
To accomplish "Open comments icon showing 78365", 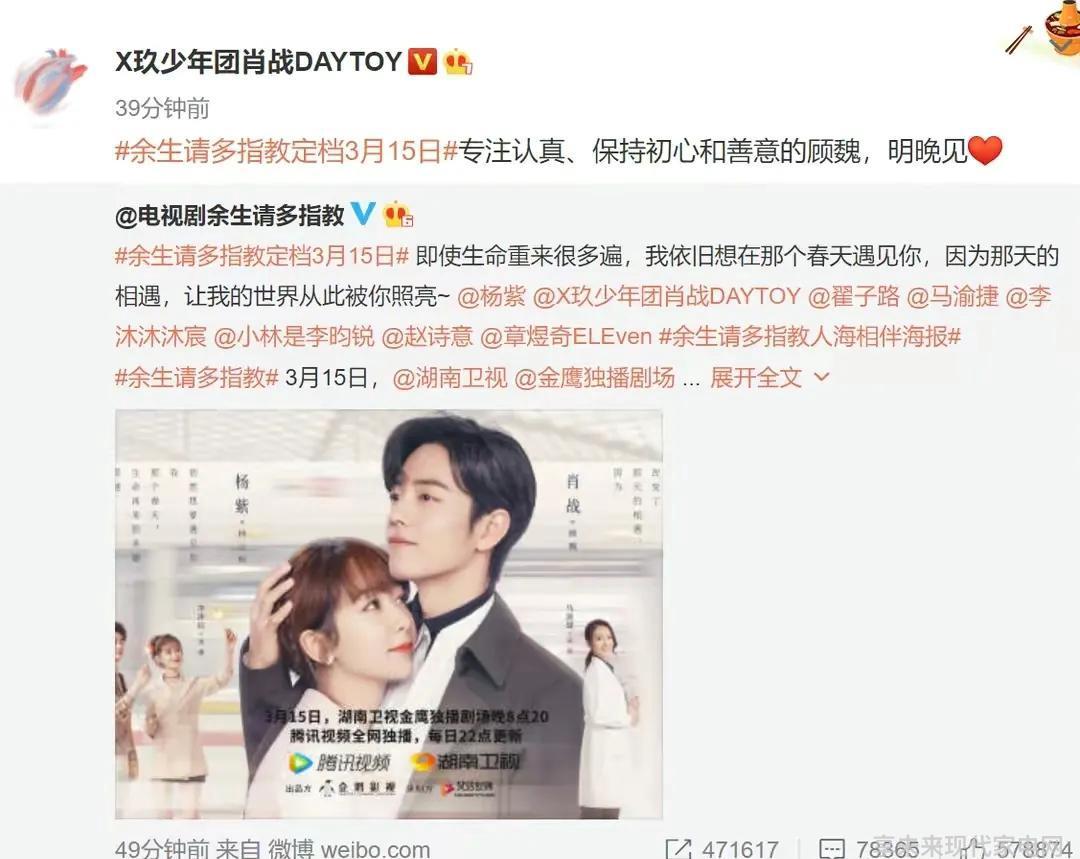I will [831, 849].
